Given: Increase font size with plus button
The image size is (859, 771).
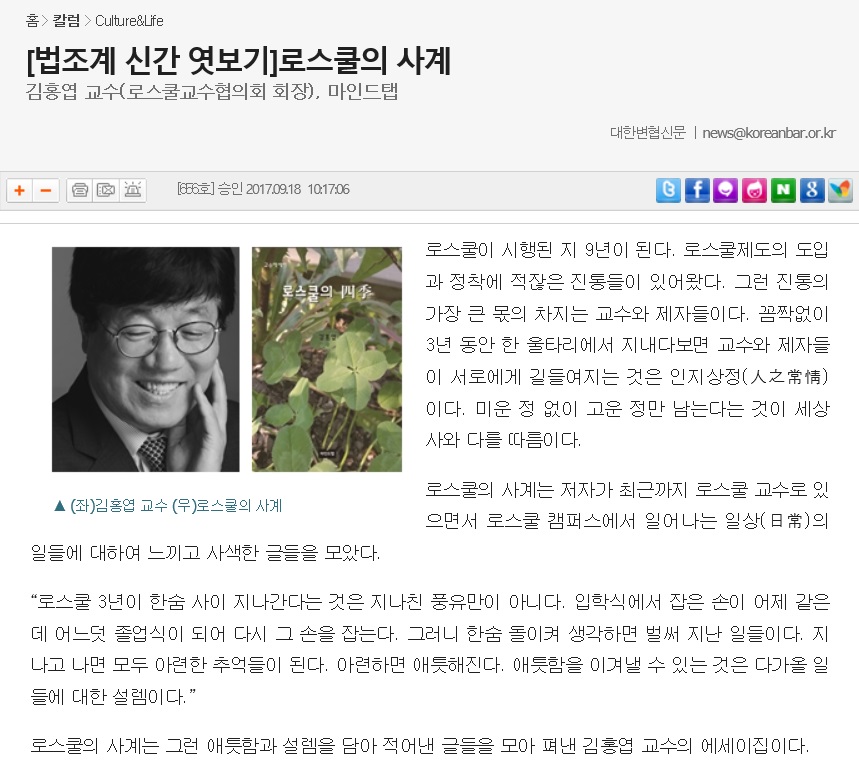Looking at the screenshot, I should (20, 191).
